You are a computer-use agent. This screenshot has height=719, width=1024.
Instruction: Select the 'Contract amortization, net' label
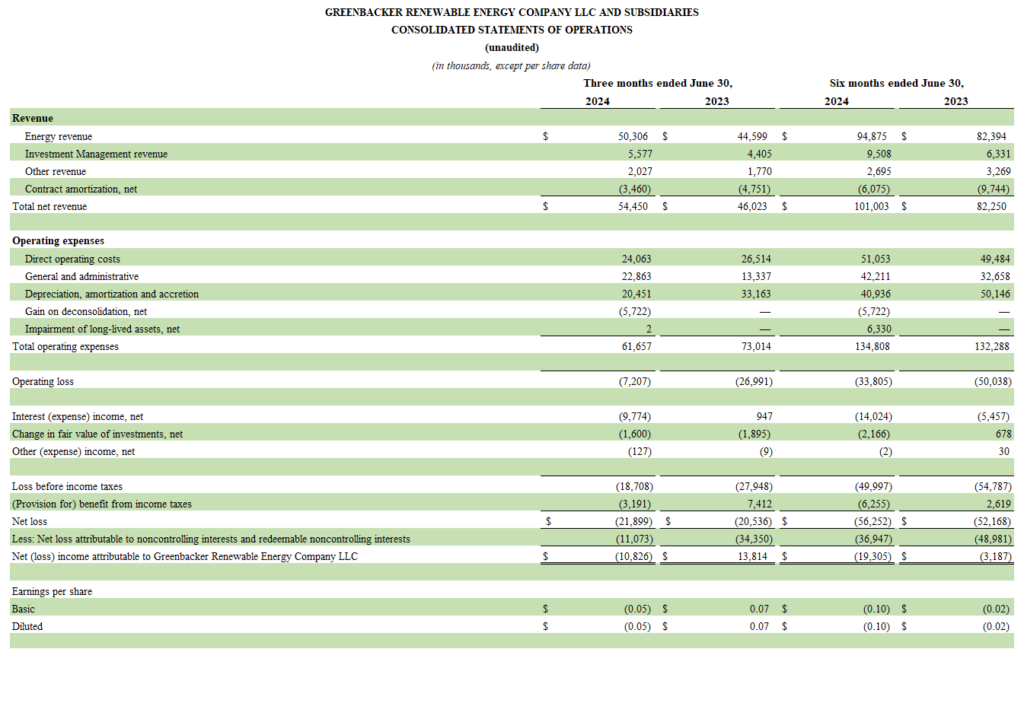(x=81, y=189)
